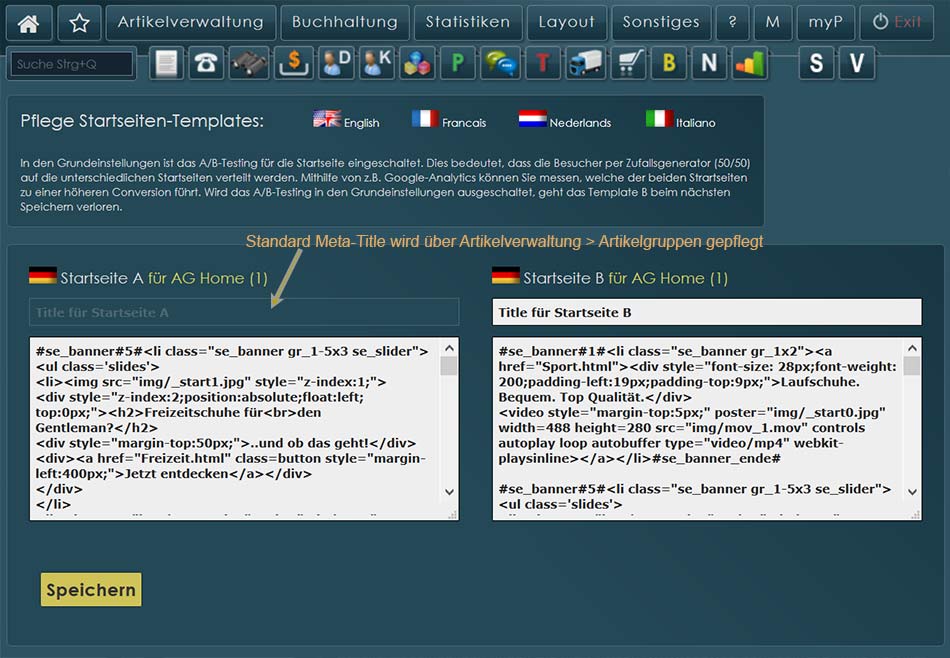Click the red T icon
Viewport: 950px width, 658px height.
[x=543, y=63]
